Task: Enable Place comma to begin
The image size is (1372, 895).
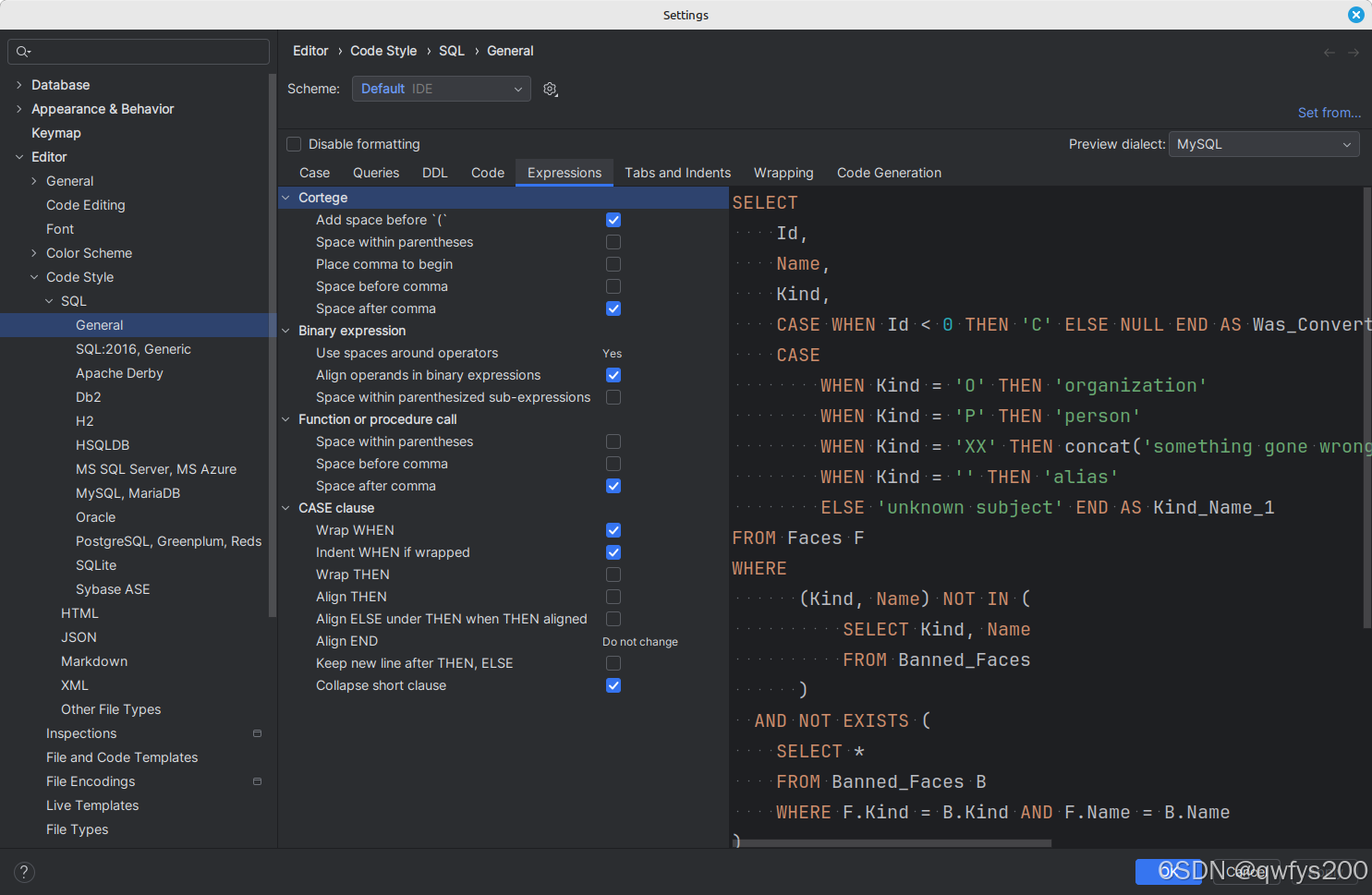Action: click(x=613, y=264)
